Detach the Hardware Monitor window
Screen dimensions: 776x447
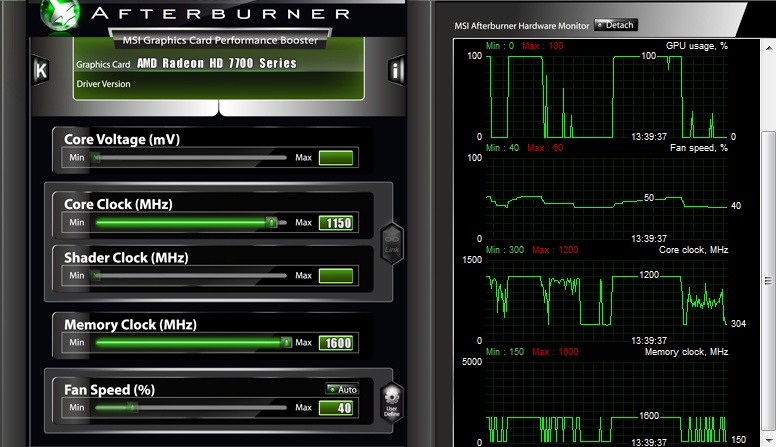(615, 25)
